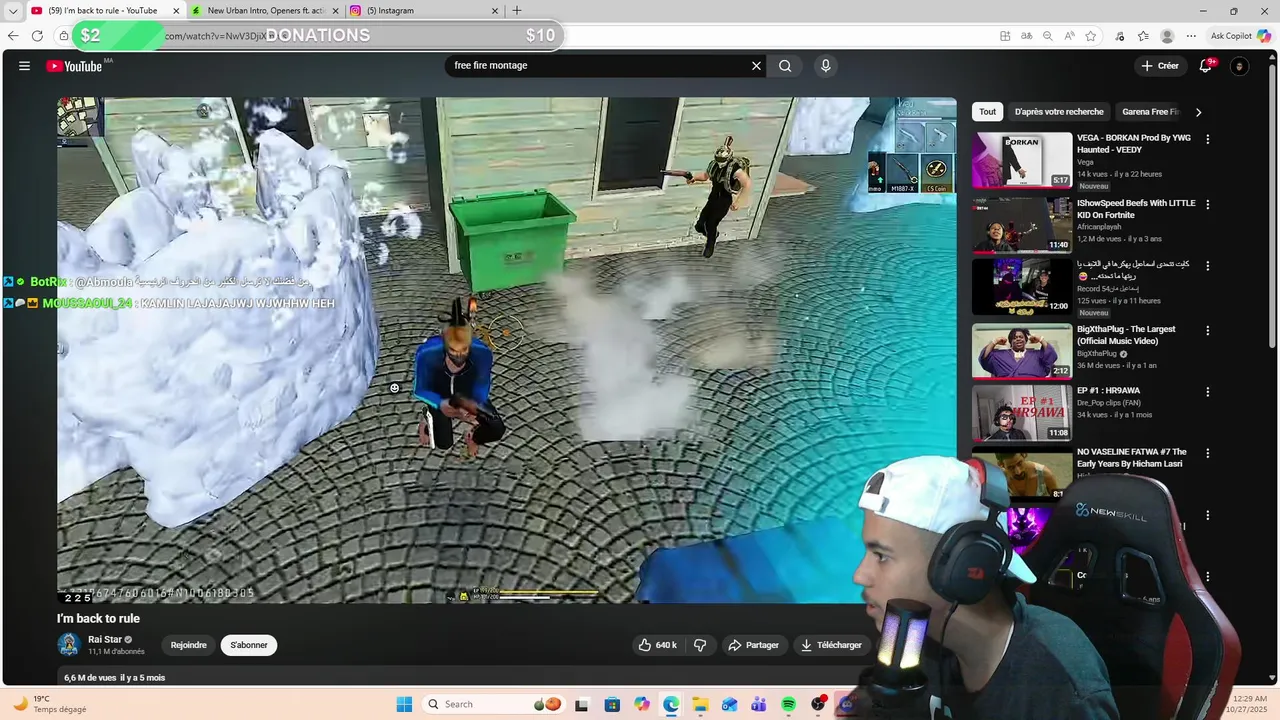
Task: Open the browser profile avatar
Action: click(1167, 36)
